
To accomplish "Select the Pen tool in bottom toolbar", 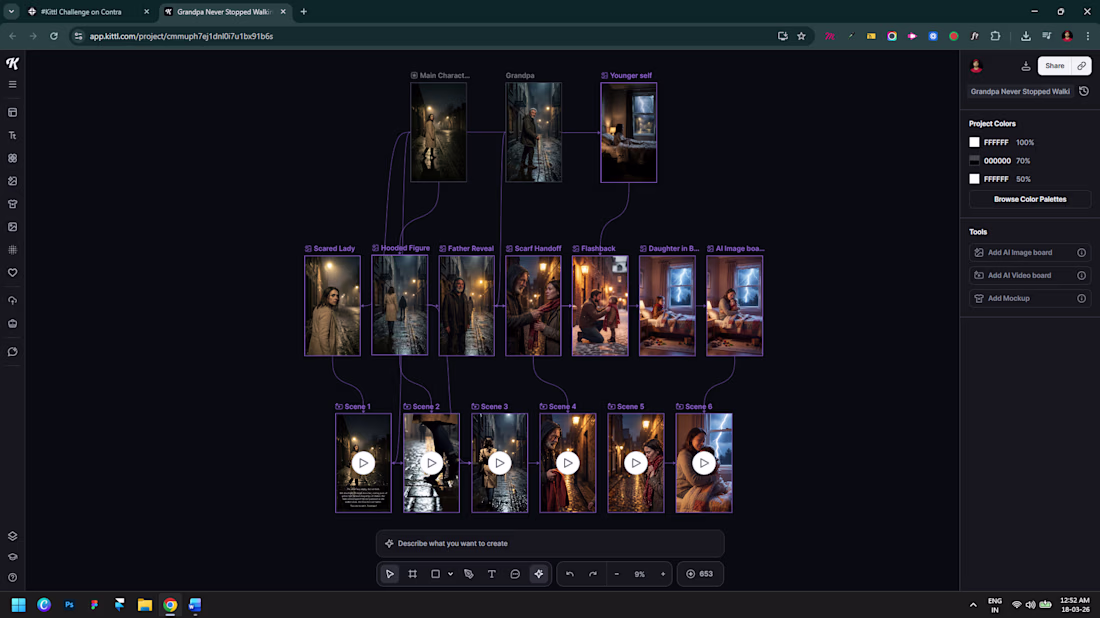I will [469, 574].
